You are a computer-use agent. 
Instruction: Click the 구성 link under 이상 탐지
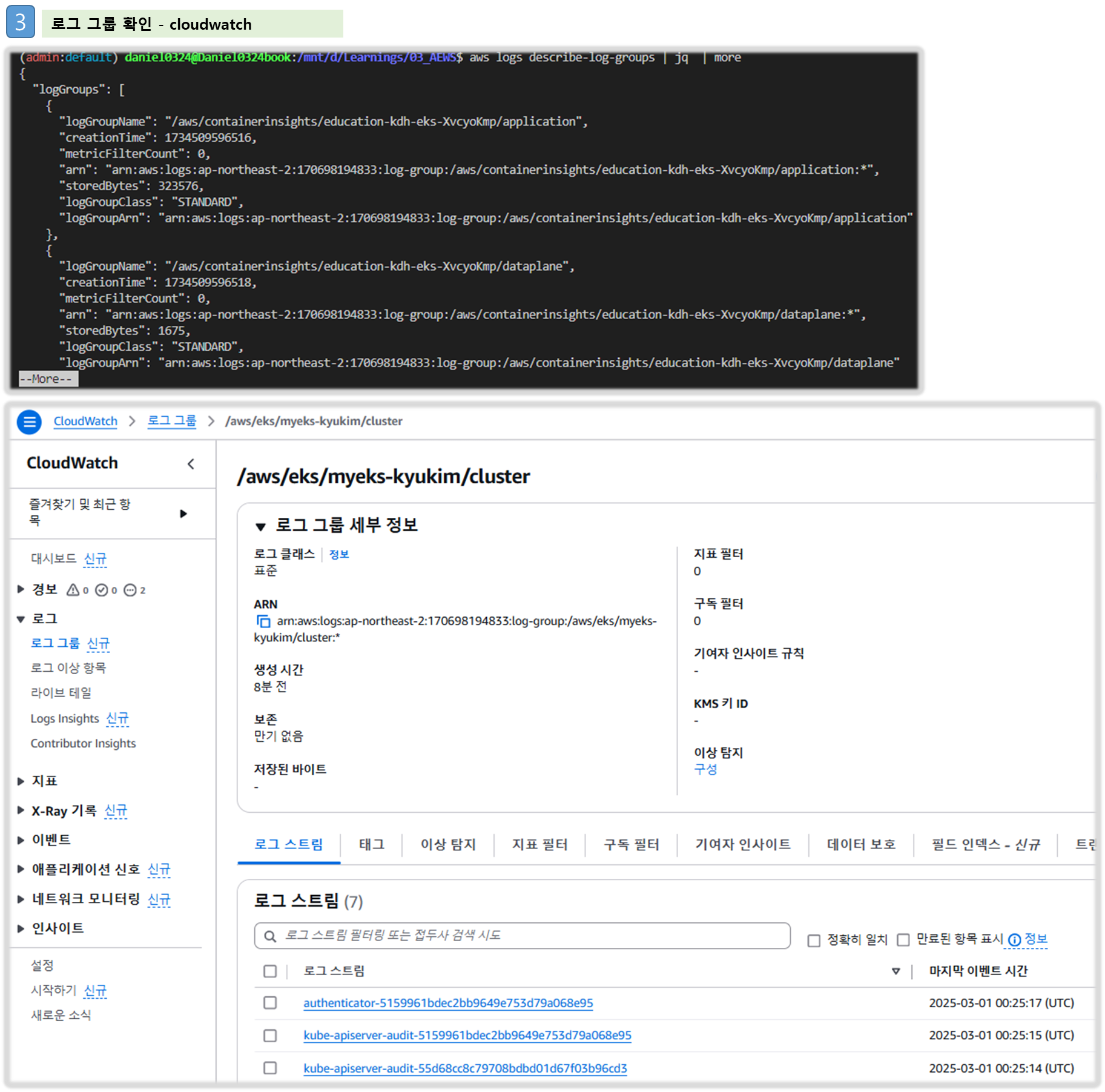coord(705,770)
